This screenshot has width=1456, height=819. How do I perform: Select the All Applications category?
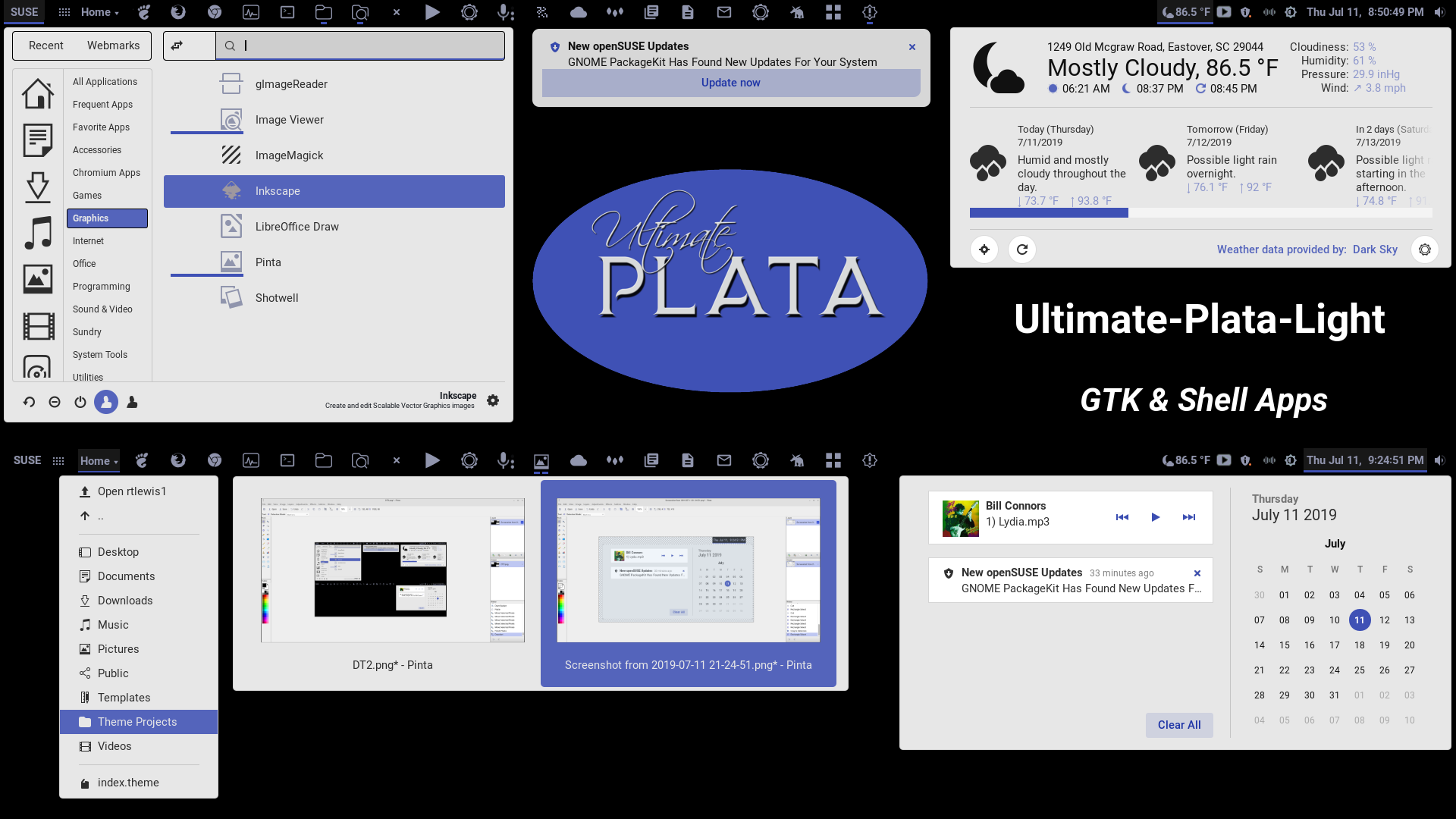pos(105,82)
